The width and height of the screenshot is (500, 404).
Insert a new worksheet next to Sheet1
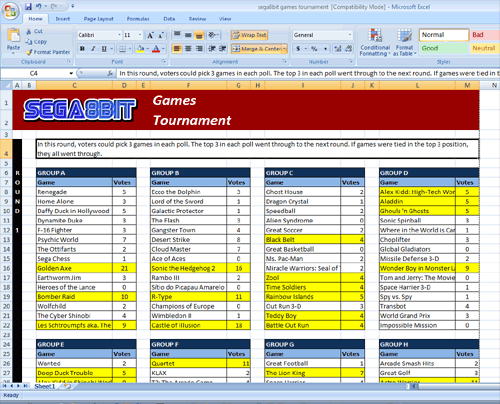point(67,386)
